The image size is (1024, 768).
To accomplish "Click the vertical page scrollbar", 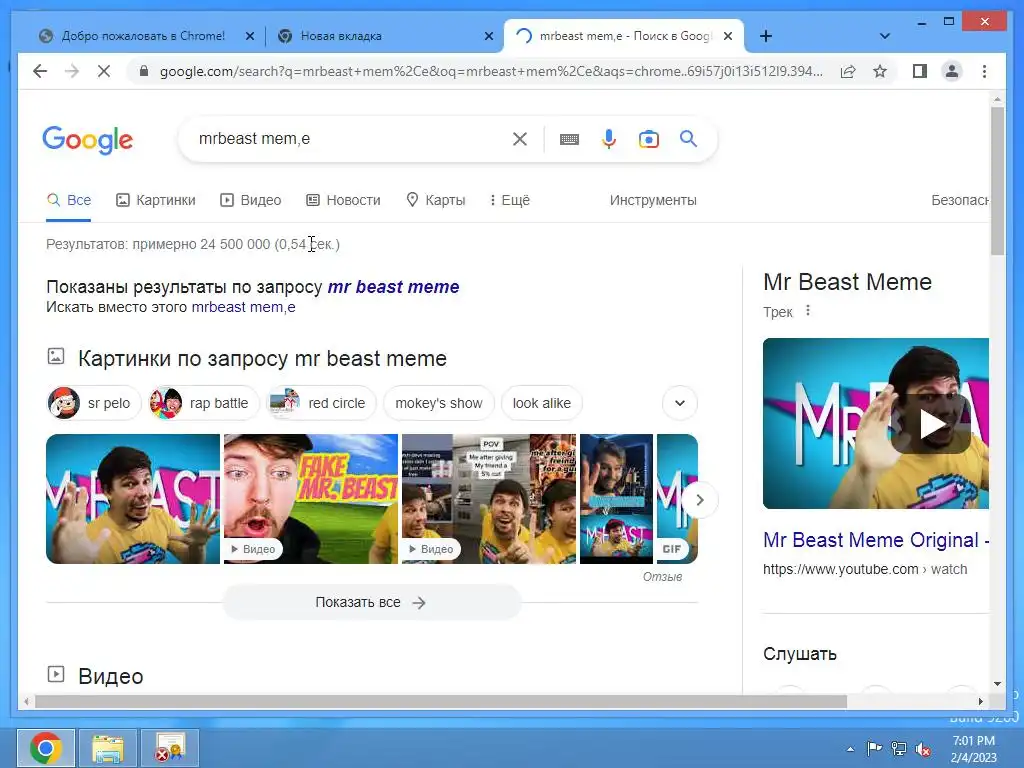I will (997, 182).
